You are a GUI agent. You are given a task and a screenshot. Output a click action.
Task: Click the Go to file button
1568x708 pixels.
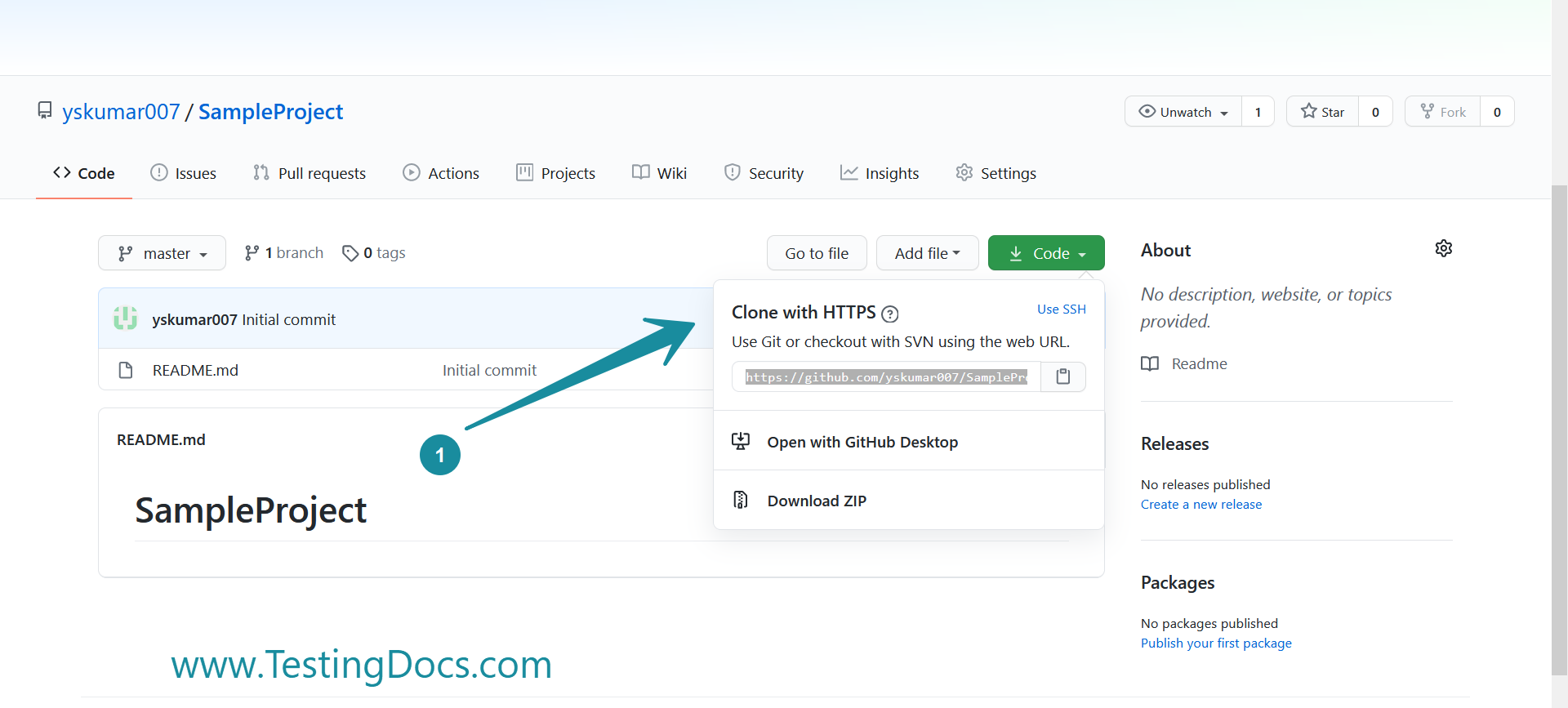817,253
